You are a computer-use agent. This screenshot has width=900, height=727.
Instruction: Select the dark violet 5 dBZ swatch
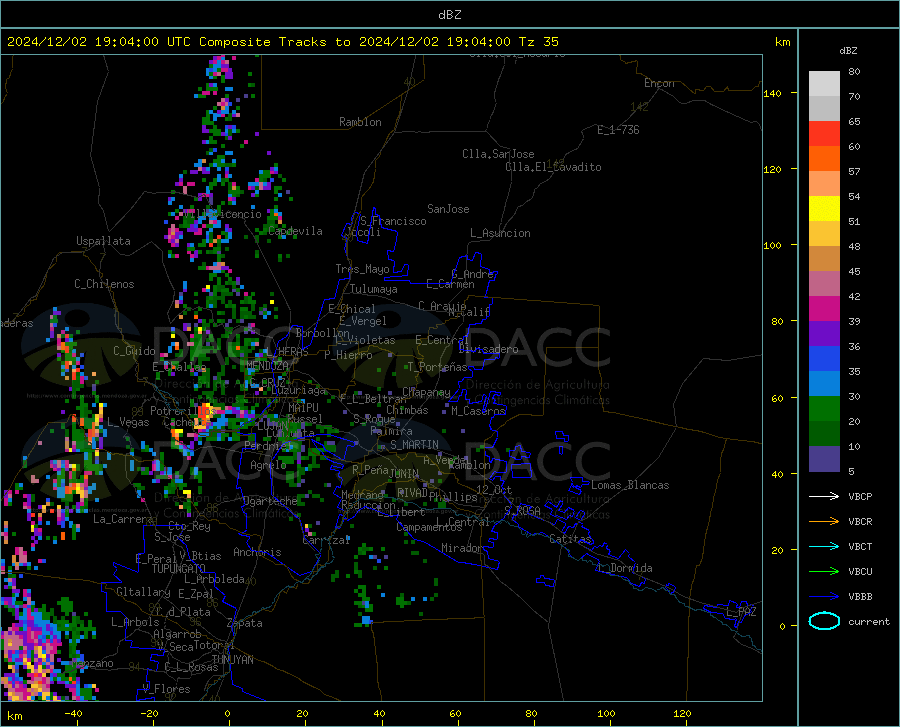pos(824,459)
